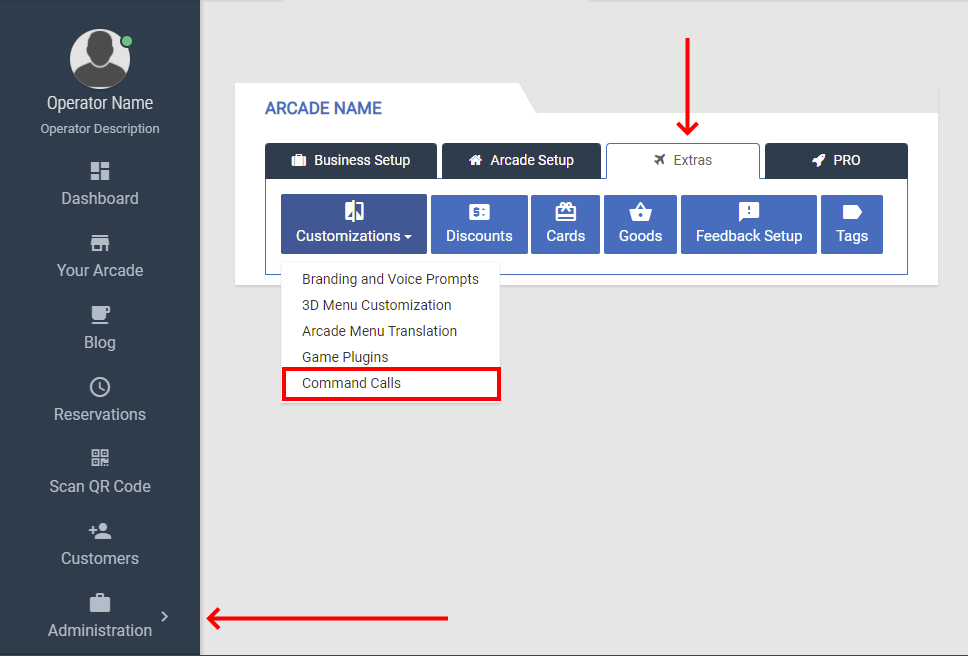Open the Tags text label
The width and height of the screenshot is (968, 656).
(x=852, y=236)
